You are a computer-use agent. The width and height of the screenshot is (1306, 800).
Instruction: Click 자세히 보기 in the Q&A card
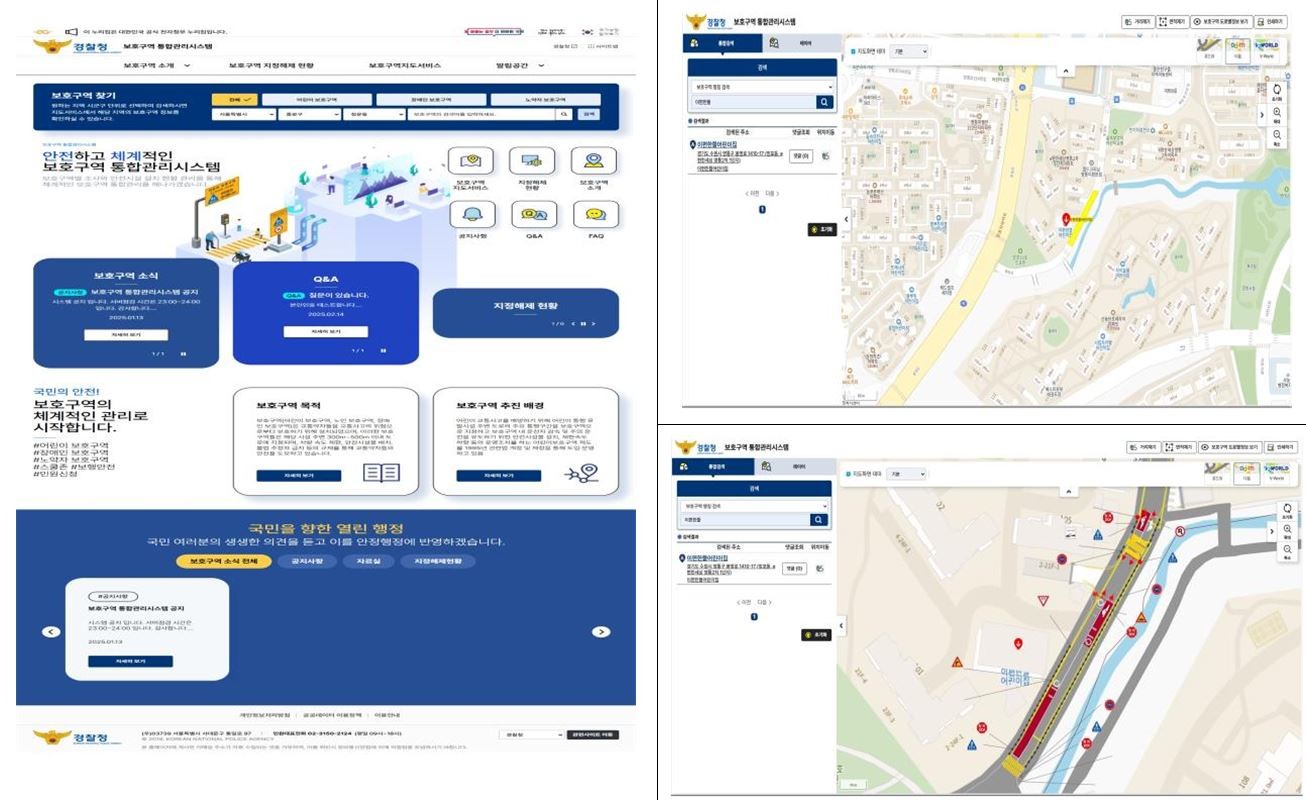[x=325, y=331]
